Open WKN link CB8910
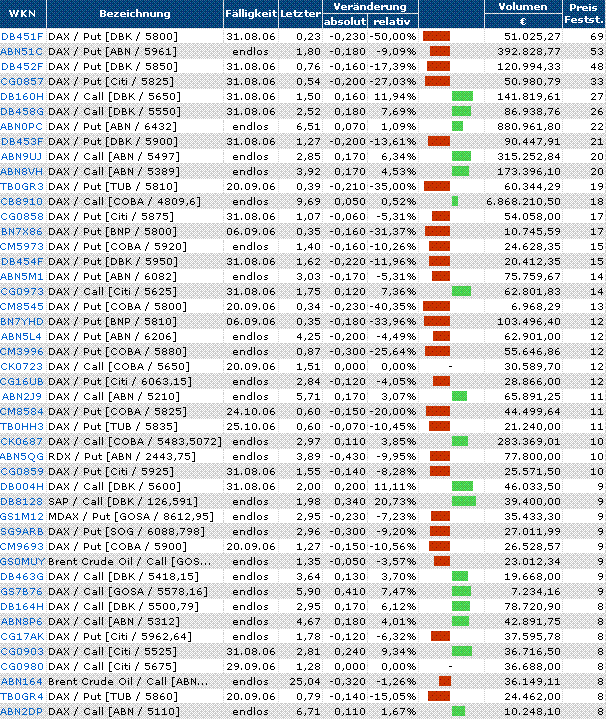The width and height of the screenshot is (606, 719). click(22, 201)
